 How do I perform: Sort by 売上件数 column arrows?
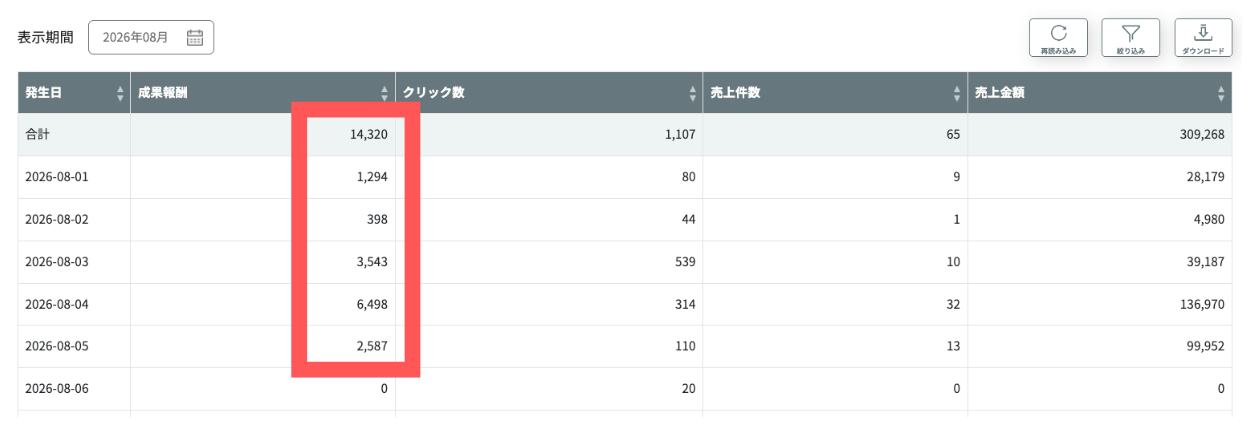[958, 93]
